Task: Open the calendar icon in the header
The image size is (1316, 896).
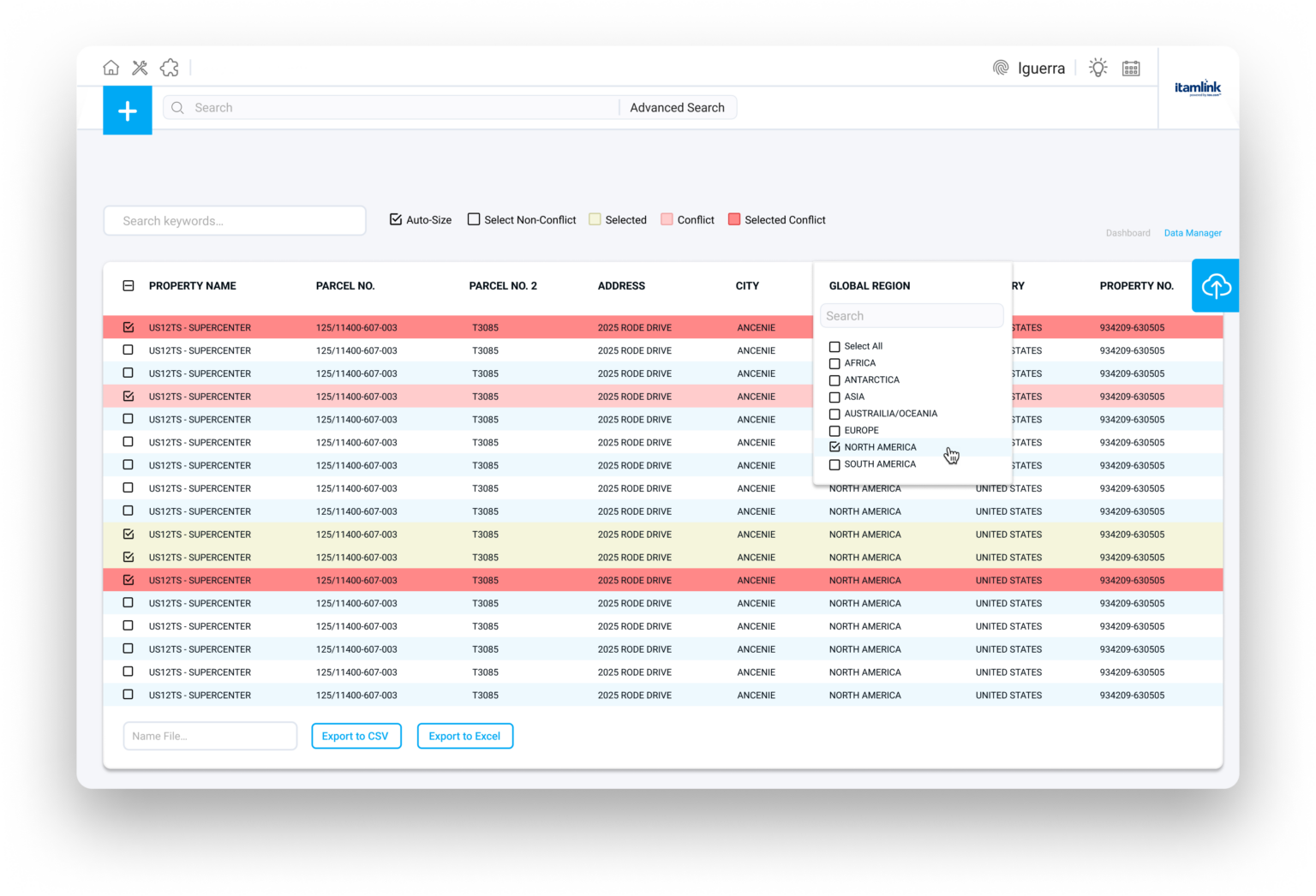Action: 1131,67
